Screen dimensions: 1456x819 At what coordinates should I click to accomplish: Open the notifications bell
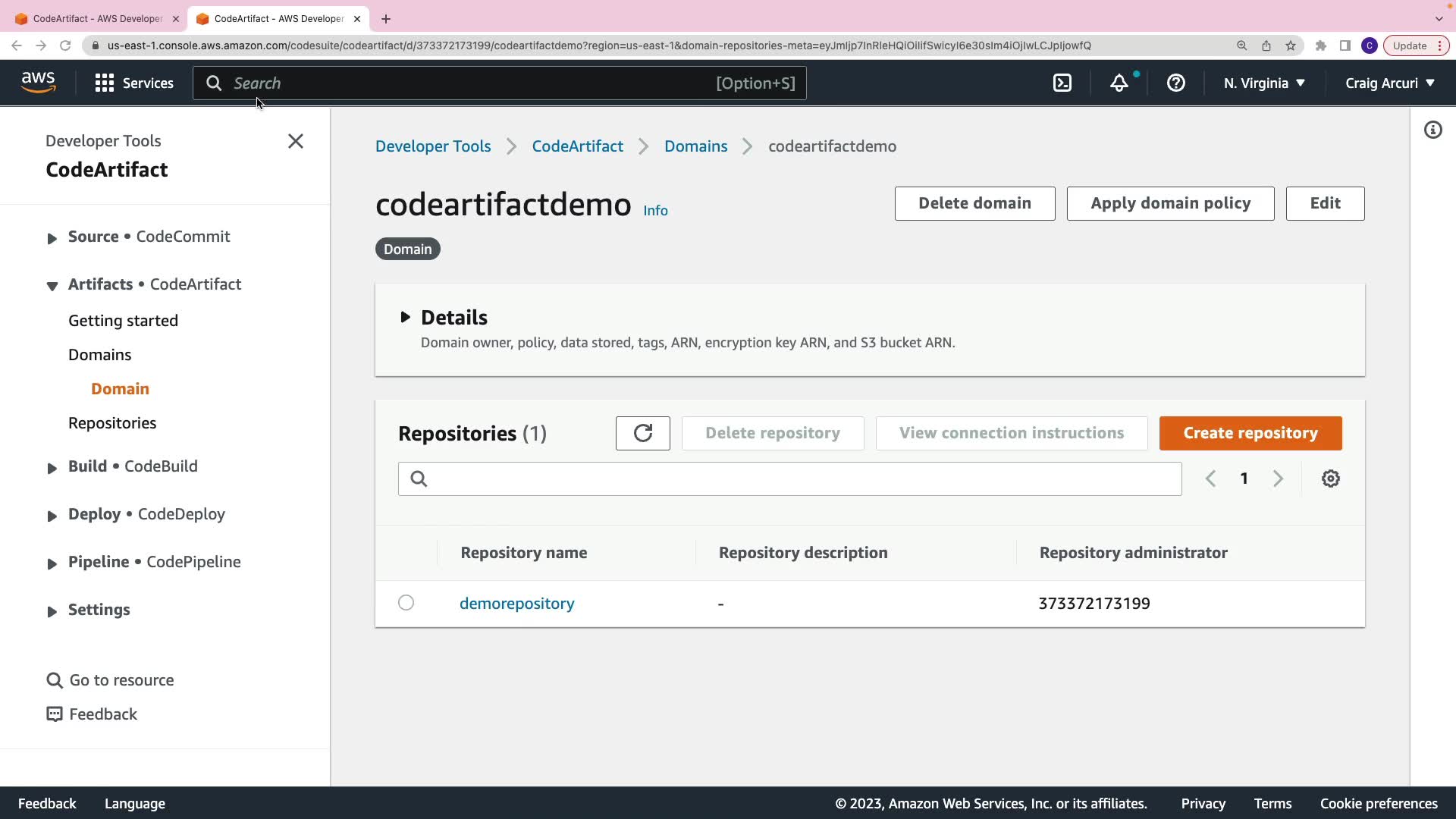1119,83
